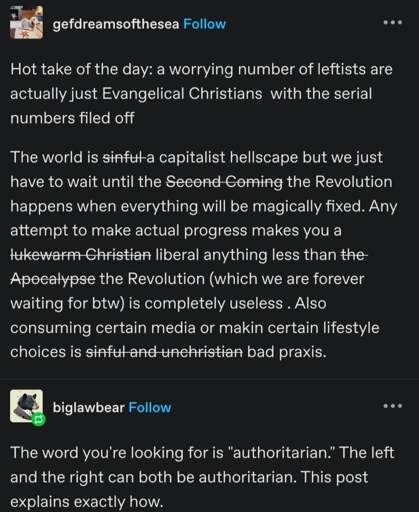Open the three-dot menu on biglawbear's reblog
The height and width of the screenshot is (512, 419).
point(393,406)
